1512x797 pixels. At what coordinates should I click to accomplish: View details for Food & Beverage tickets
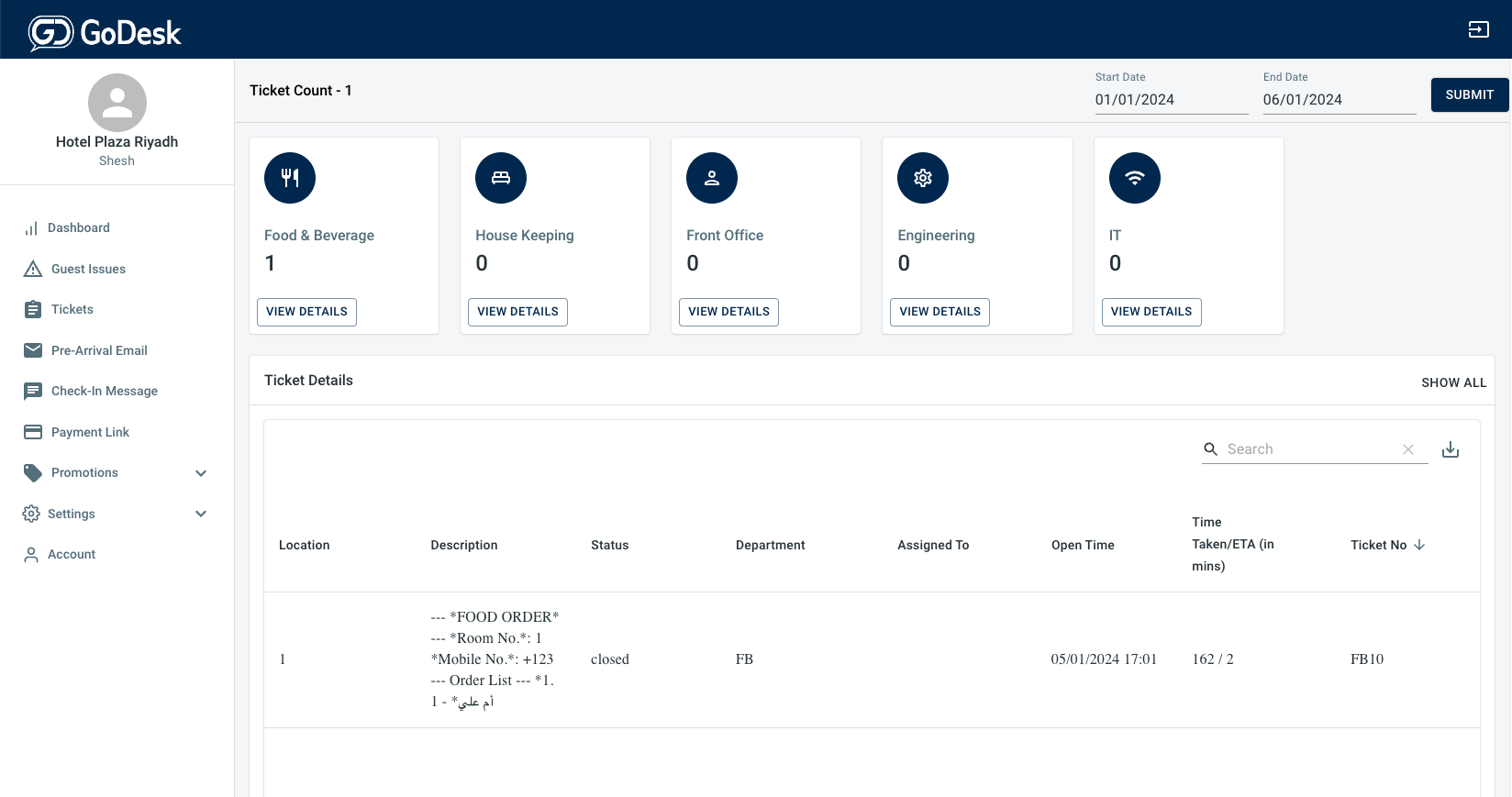[306, 312]
